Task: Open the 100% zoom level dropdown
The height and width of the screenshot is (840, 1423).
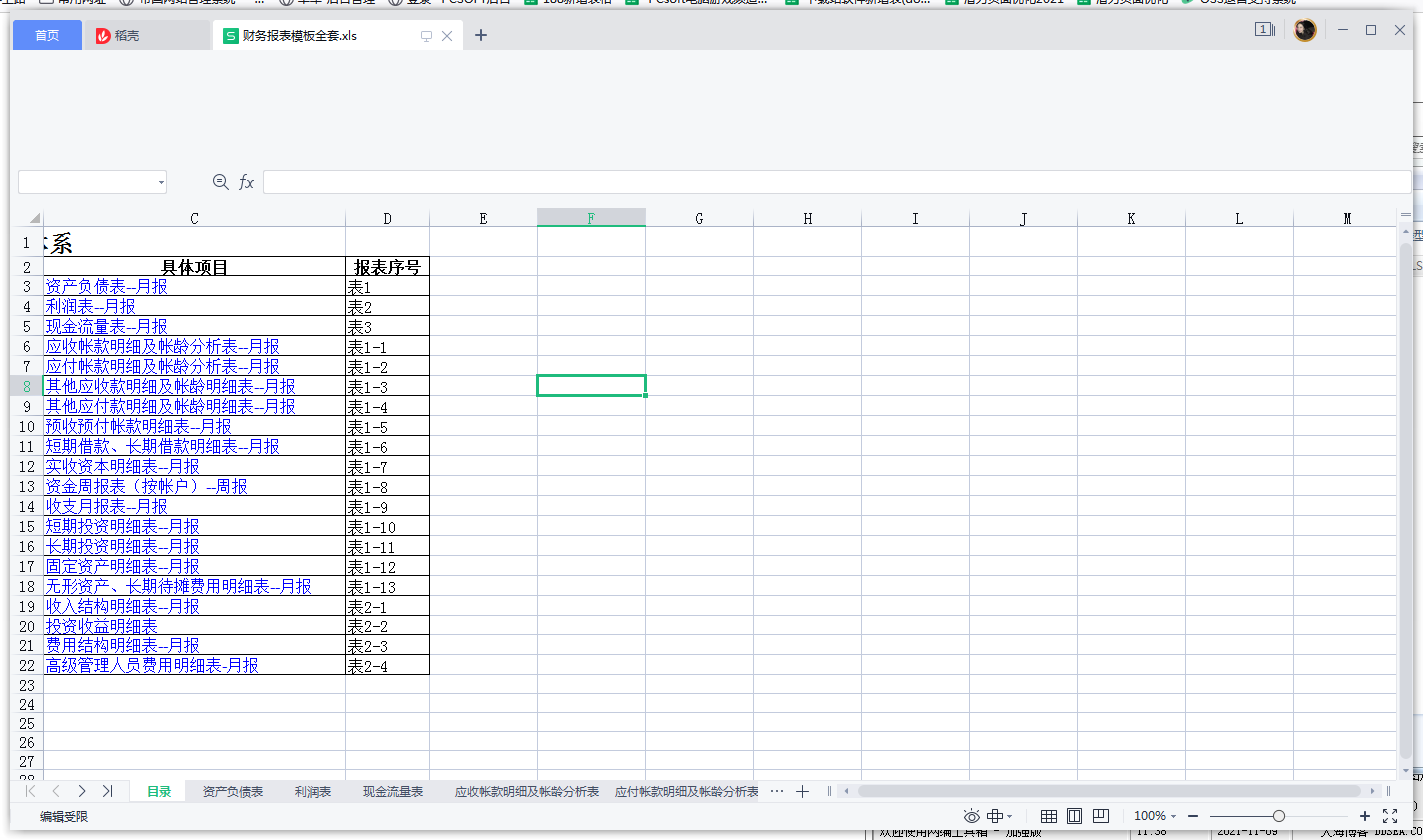Action: [1155, 816]
